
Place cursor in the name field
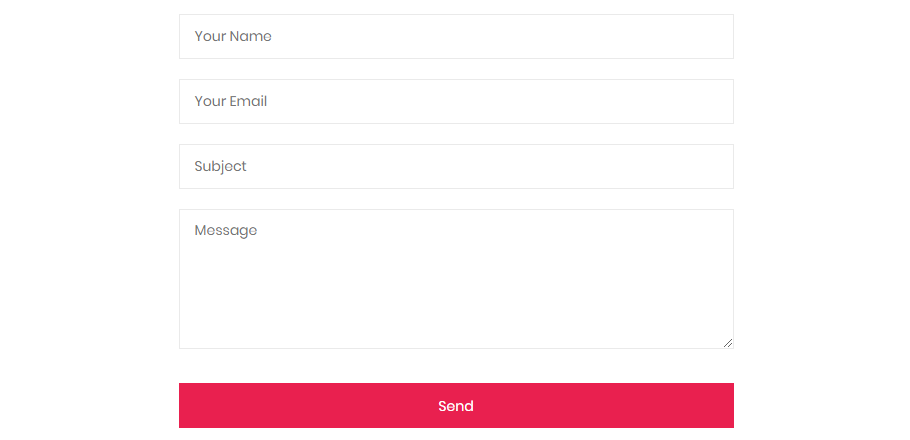click(456, 36)
